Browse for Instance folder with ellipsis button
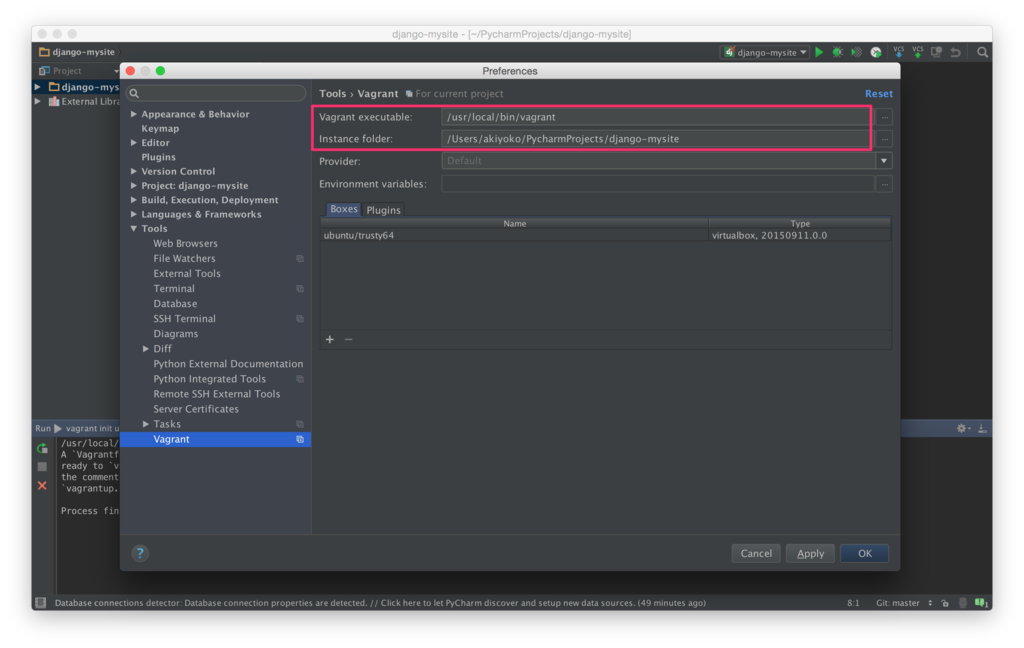Viewport: 1024px width, 648px height. coord(884,139)
